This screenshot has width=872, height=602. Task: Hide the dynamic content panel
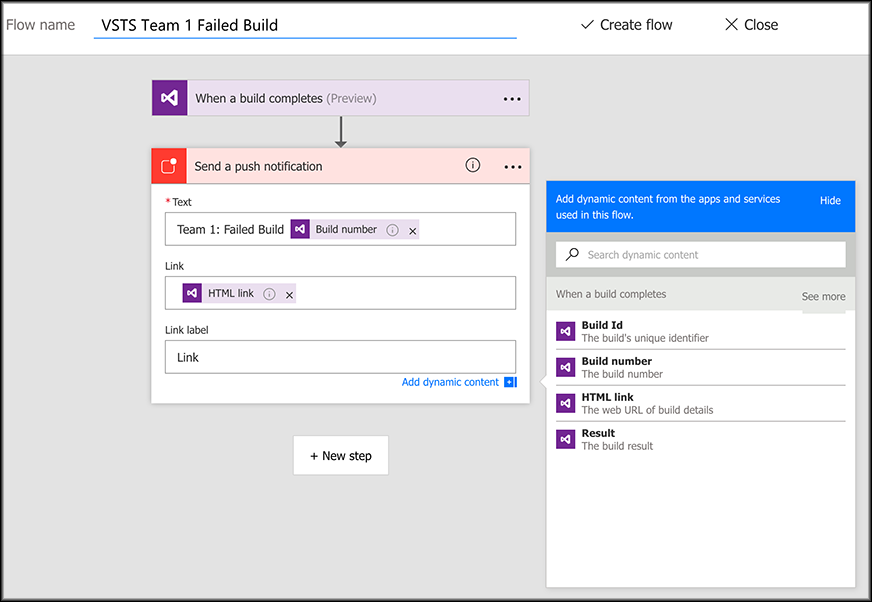[830, 200]
